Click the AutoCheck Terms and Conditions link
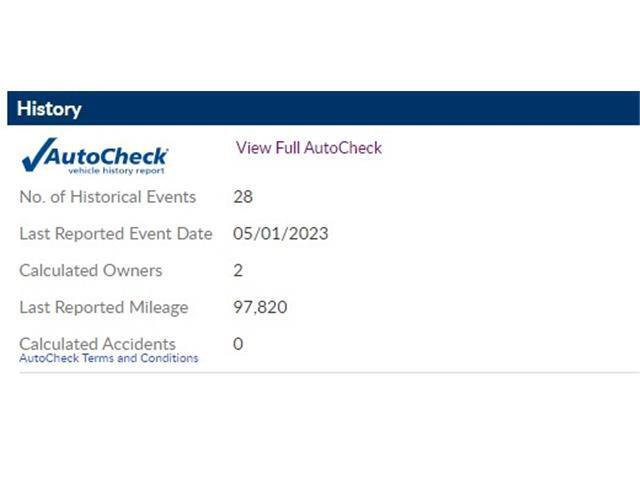 pos(109,358)
